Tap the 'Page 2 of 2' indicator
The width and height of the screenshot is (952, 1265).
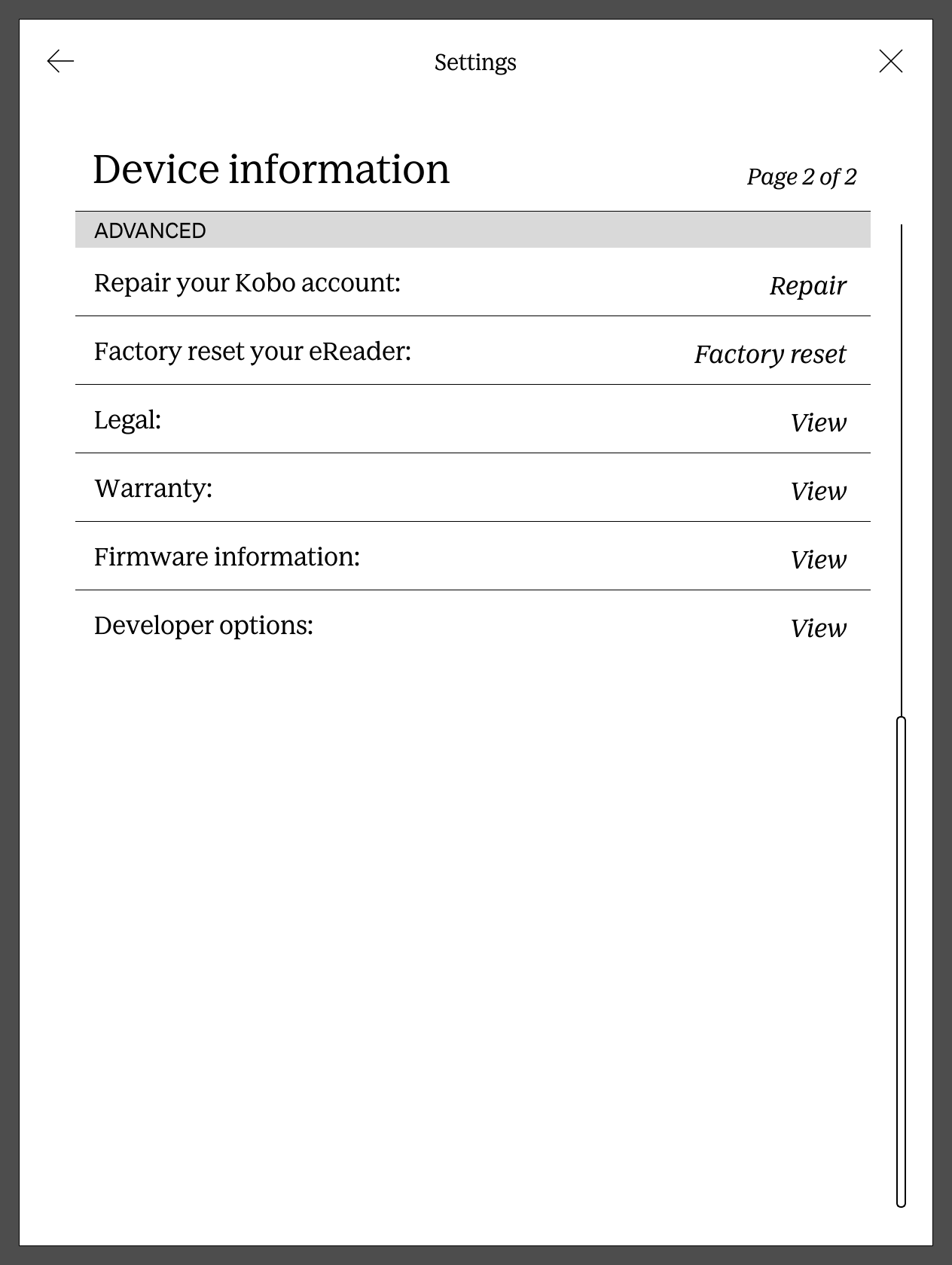pyautogui.click(x=801, y=177)
